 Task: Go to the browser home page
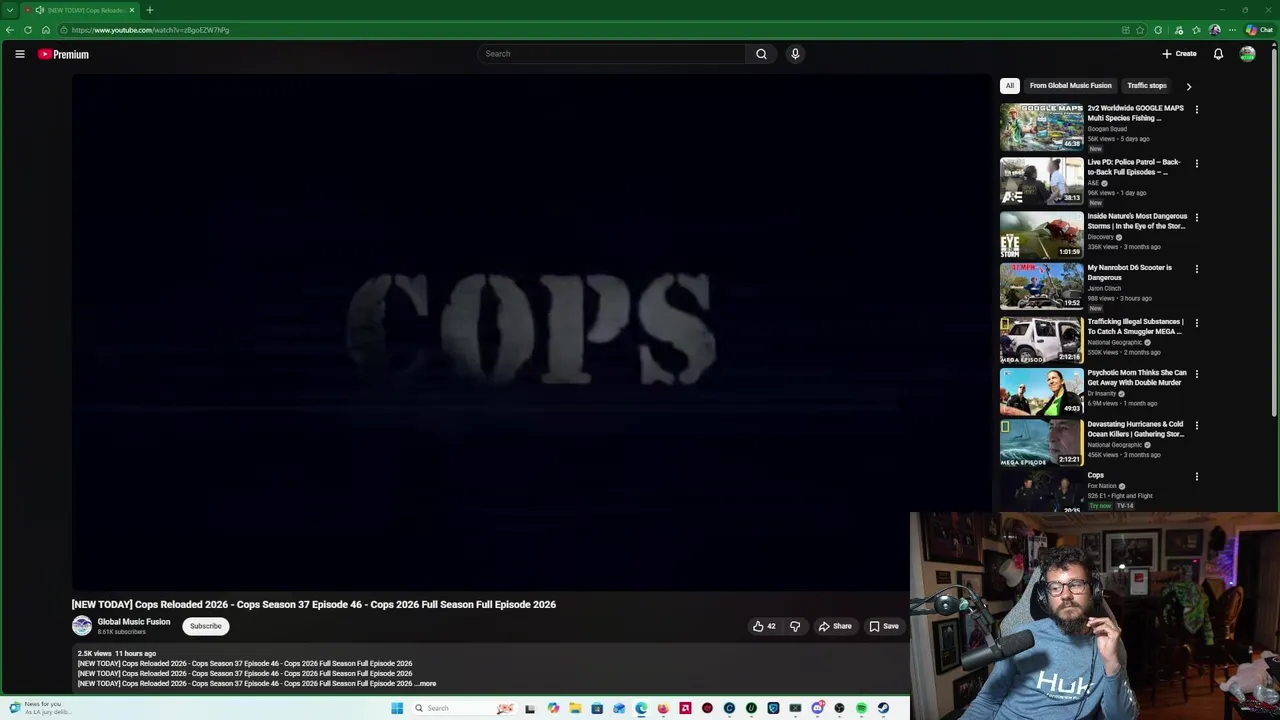[x=46, y=30]
